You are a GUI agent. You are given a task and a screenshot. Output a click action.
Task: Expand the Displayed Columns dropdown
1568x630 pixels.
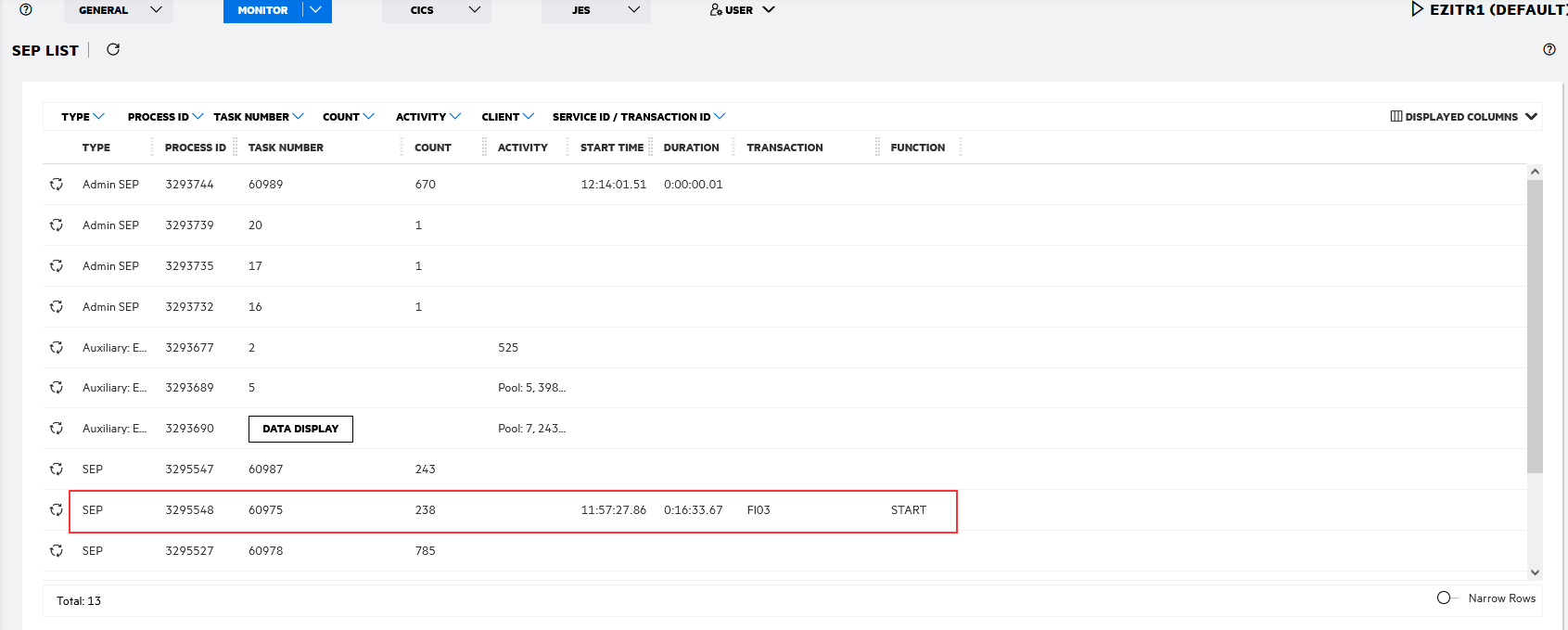coord(1463,117)
